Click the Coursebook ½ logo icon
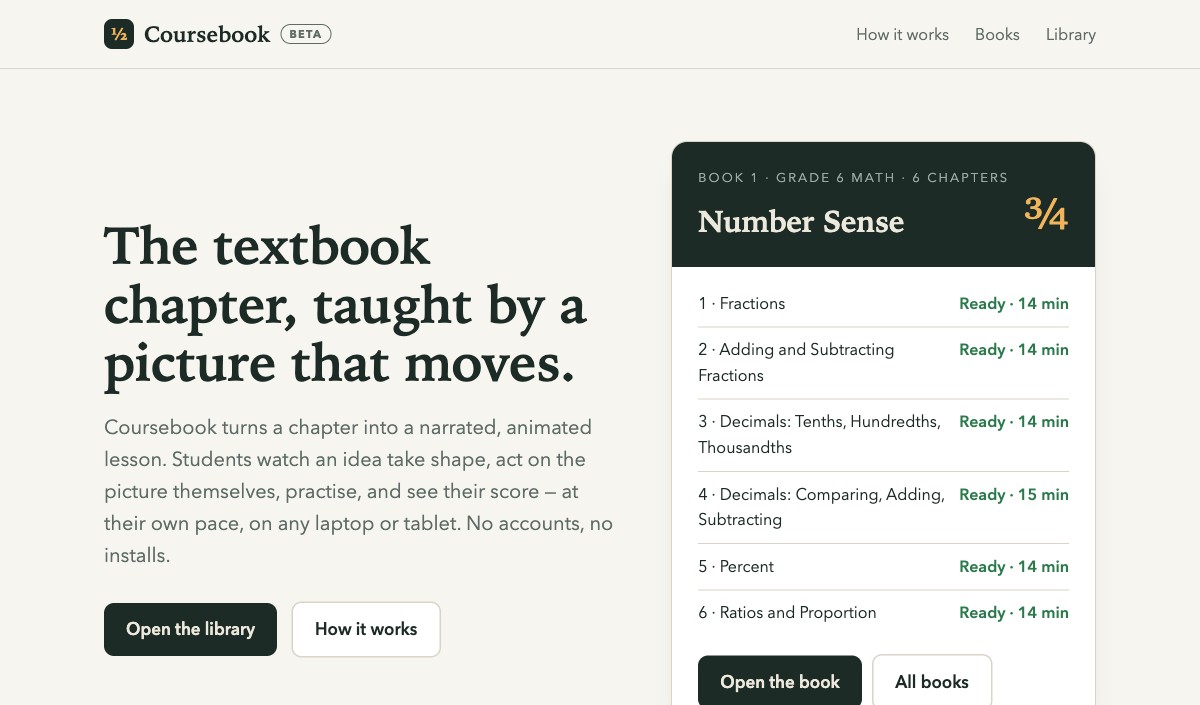The height and width of the screenshot is (705, 1200). 119,34
